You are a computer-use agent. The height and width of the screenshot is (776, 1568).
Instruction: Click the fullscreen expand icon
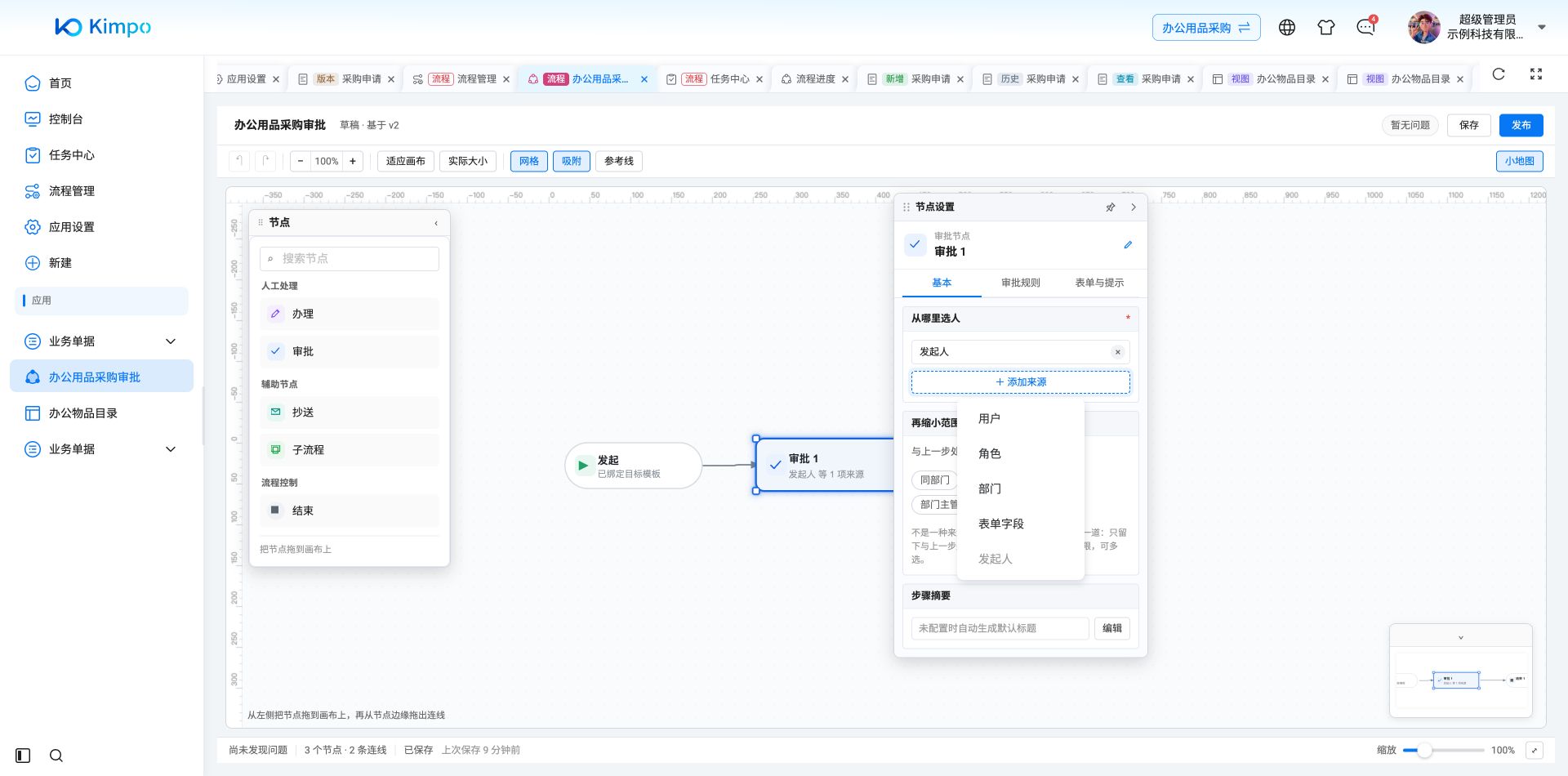[x=1536, y=74]
